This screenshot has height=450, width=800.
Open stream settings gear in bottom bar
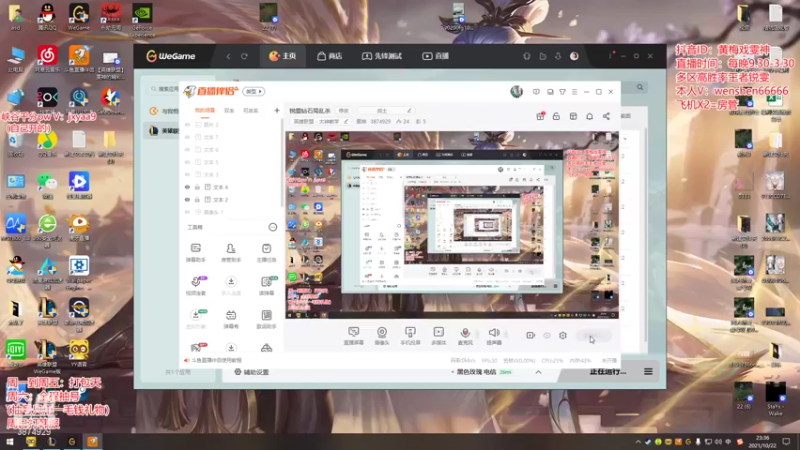(563, 335)
